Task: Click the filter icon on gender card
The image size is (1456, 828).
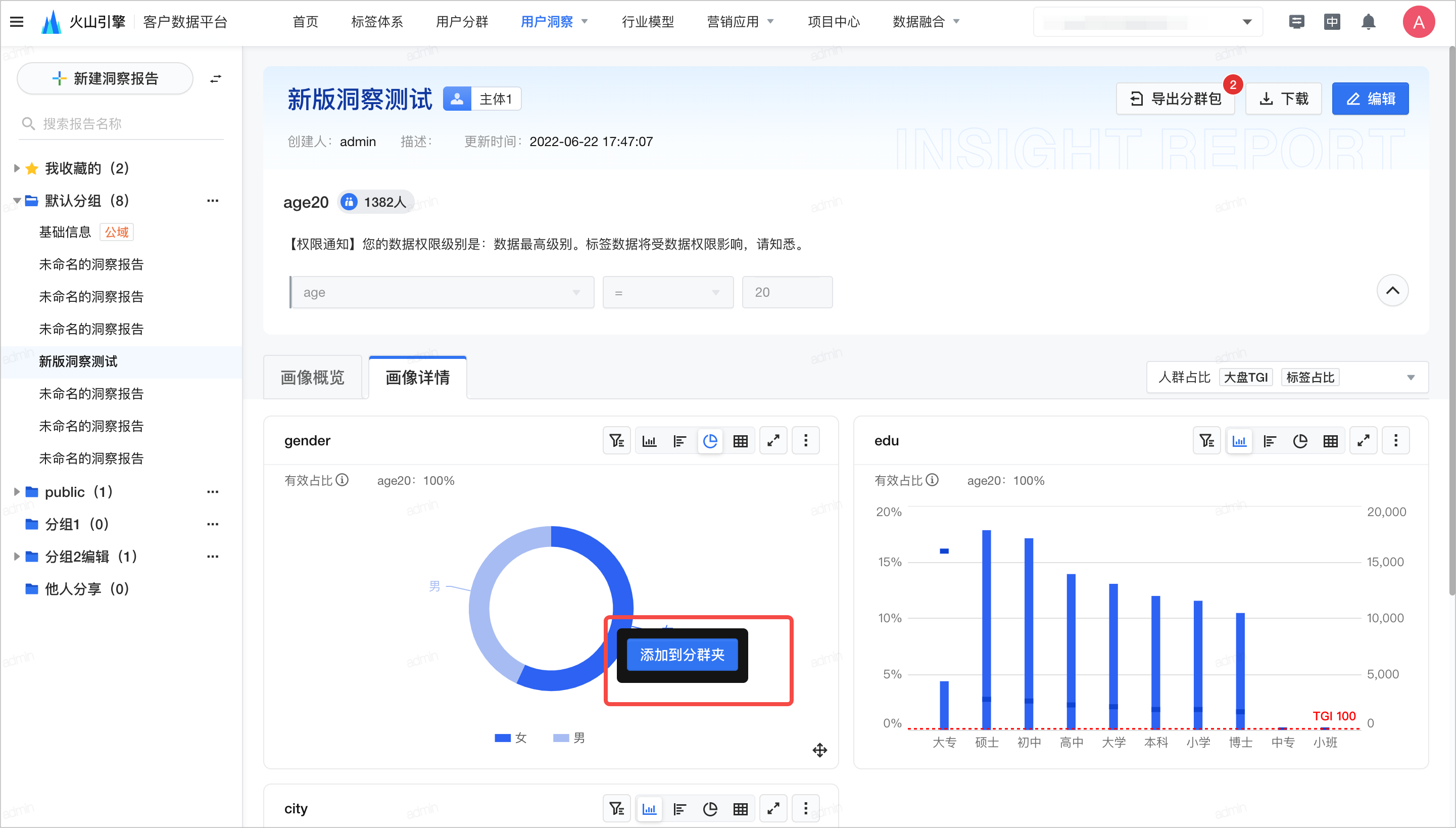Action: [617, 440]
